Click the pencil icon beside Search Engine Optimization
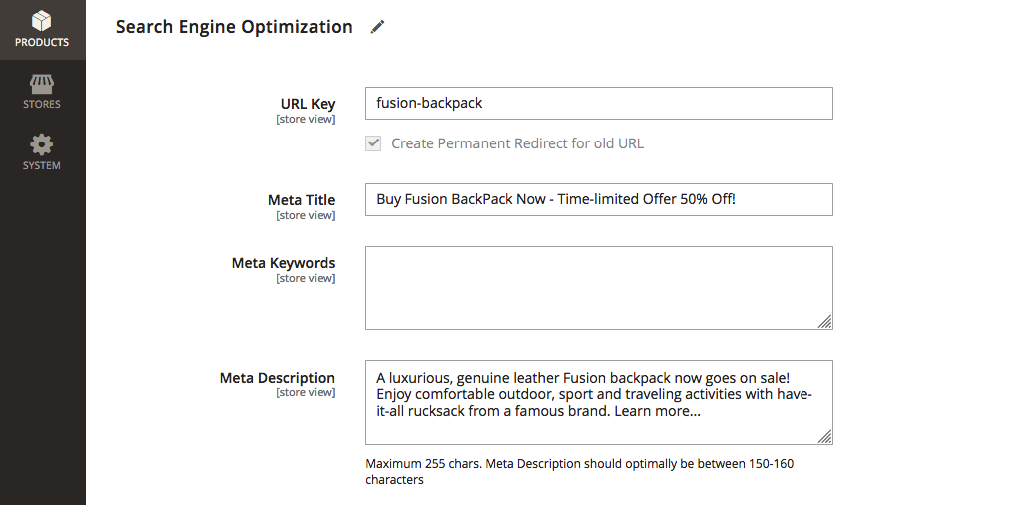Screen dimensions: 1027x505 377,27
